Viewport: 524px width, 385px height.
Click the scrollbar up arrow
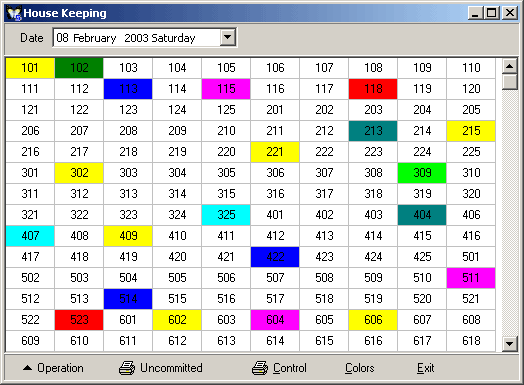pyautogui.click(x=510, y=66)
